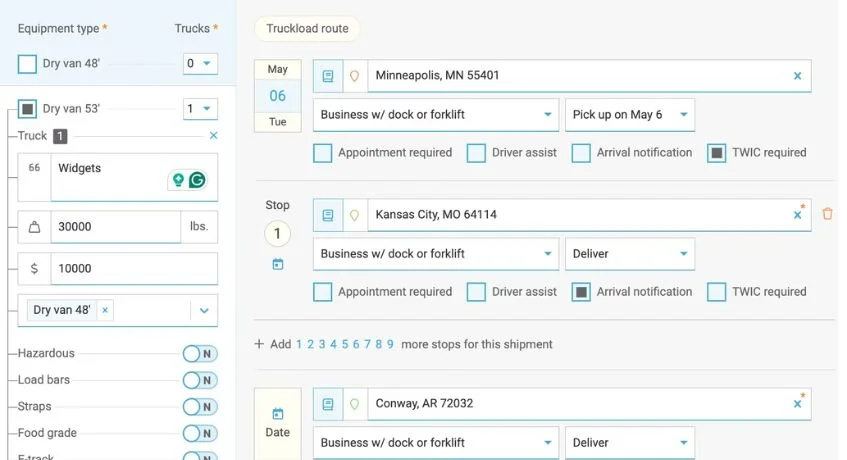Click the Stop 1 number circle
Image resolution: width=847 pixels, height=460 pixels.
click(x=278, y=234)
